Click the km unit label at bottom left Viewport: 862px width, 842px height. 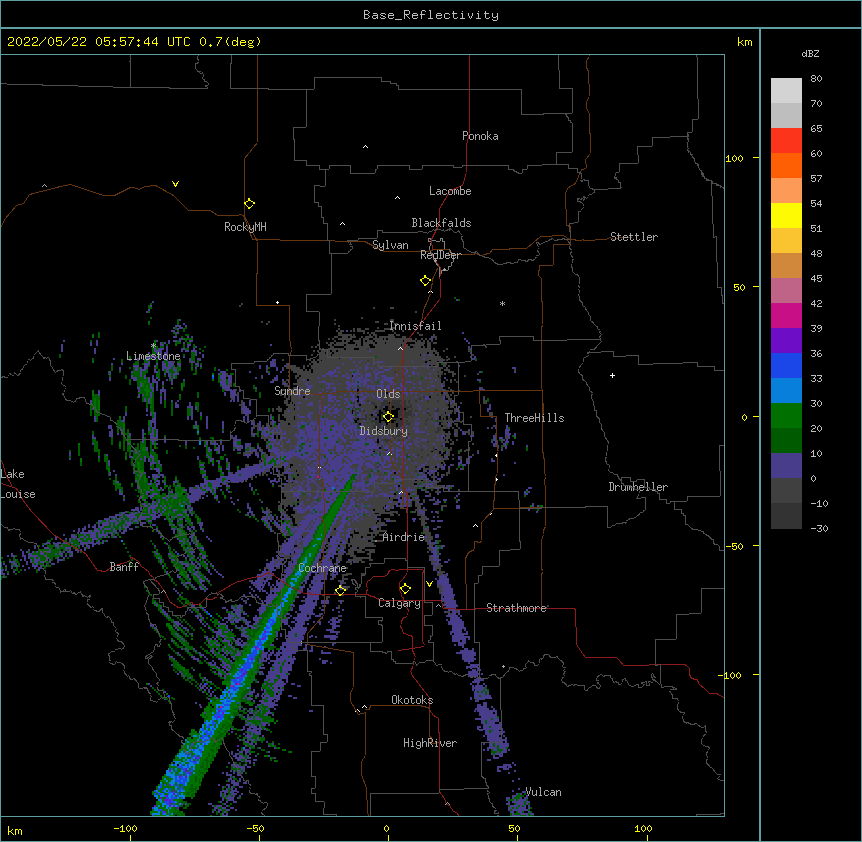point(15,831)
